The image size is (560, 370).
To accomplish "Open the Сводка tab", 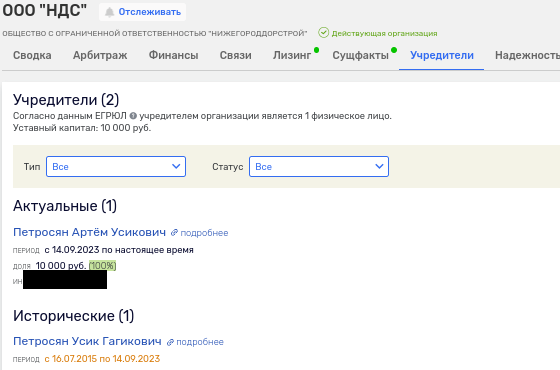I will (32, 55).
